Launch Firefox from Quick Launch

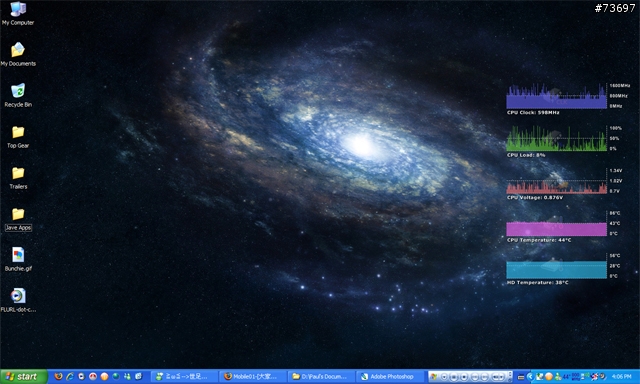pyautogui.click(x=58, y=376)
